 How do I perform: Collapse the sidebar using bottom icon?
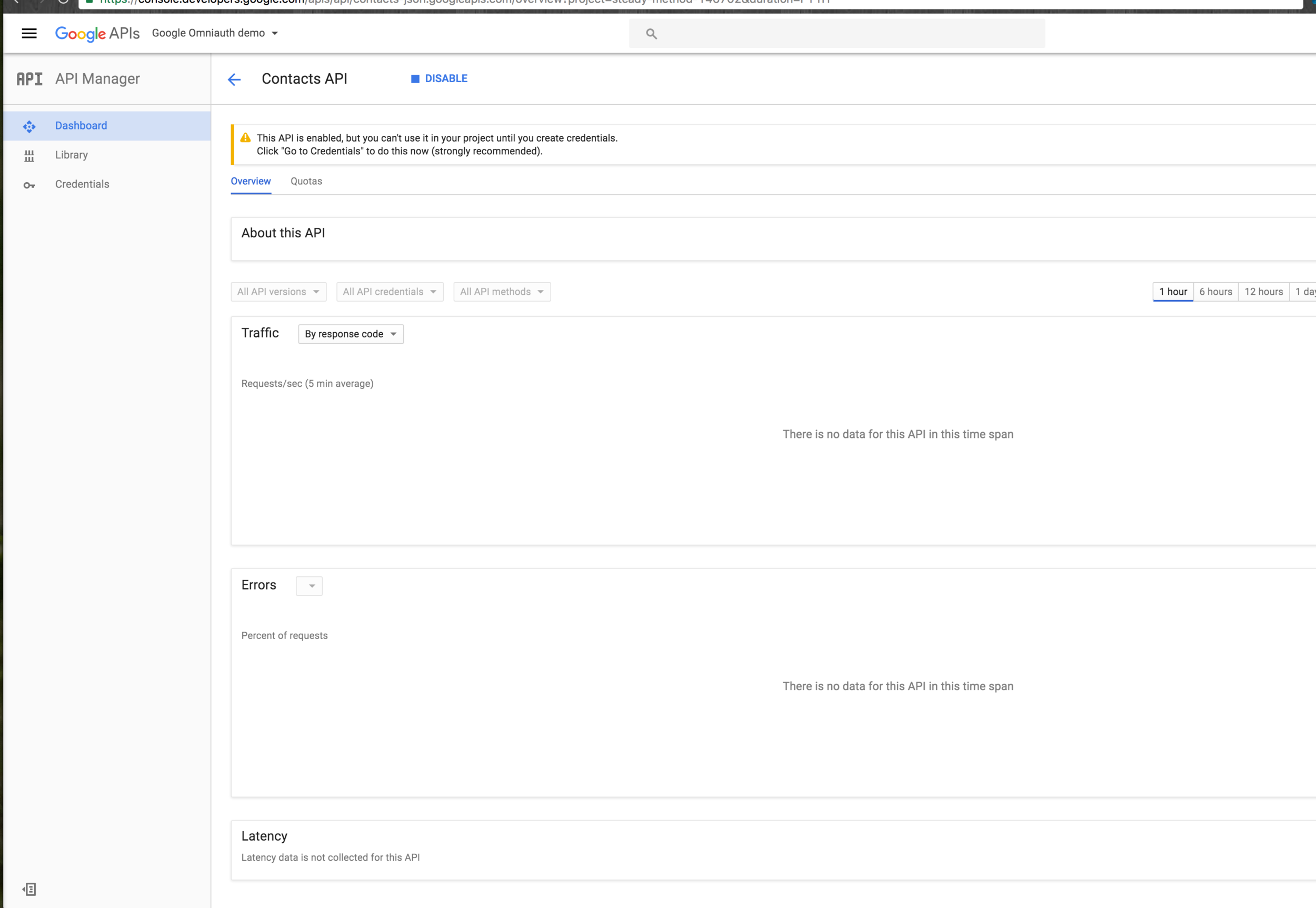[x=29, y=889]
